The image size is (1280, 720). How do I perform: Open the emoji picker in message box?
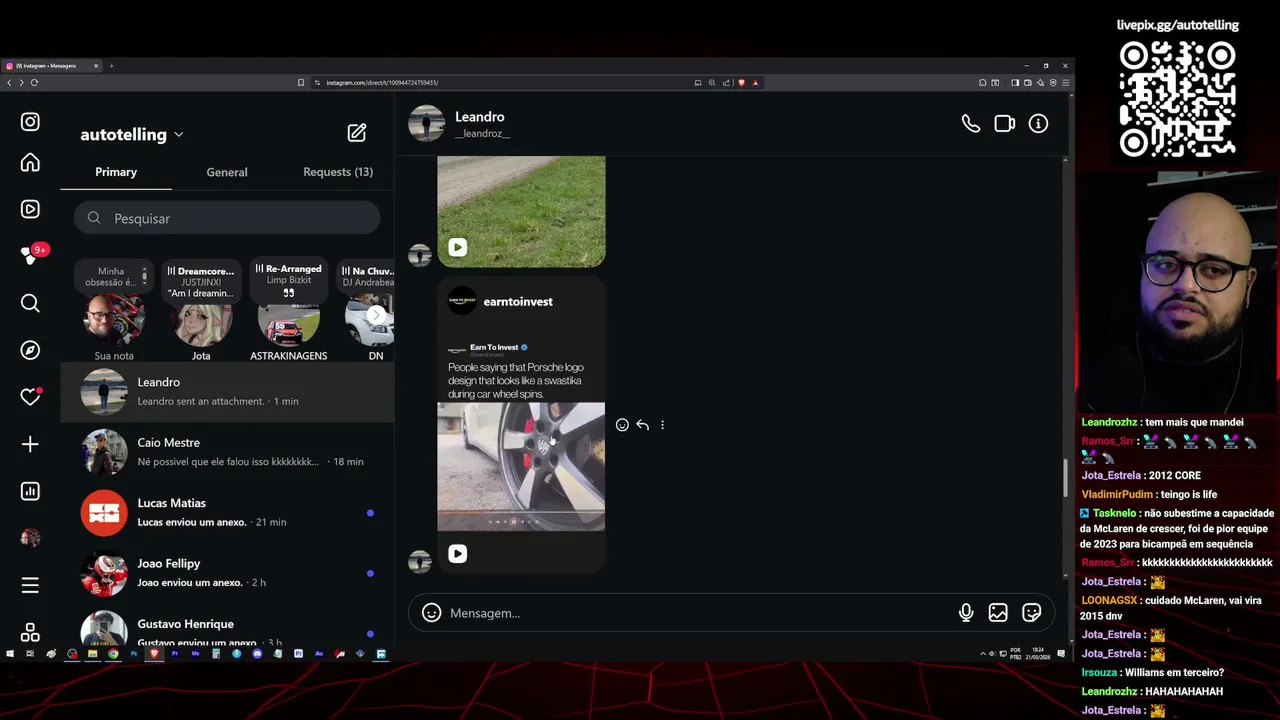click(x=431, y=613)
